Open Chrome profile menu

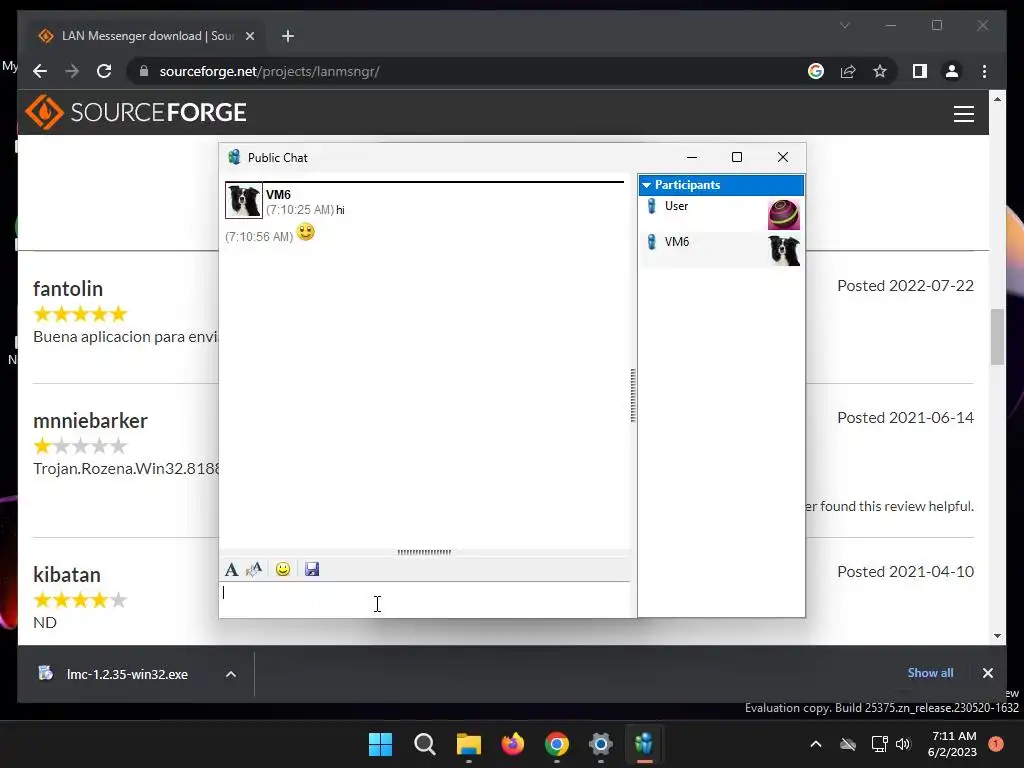click(x=952, y=71)
